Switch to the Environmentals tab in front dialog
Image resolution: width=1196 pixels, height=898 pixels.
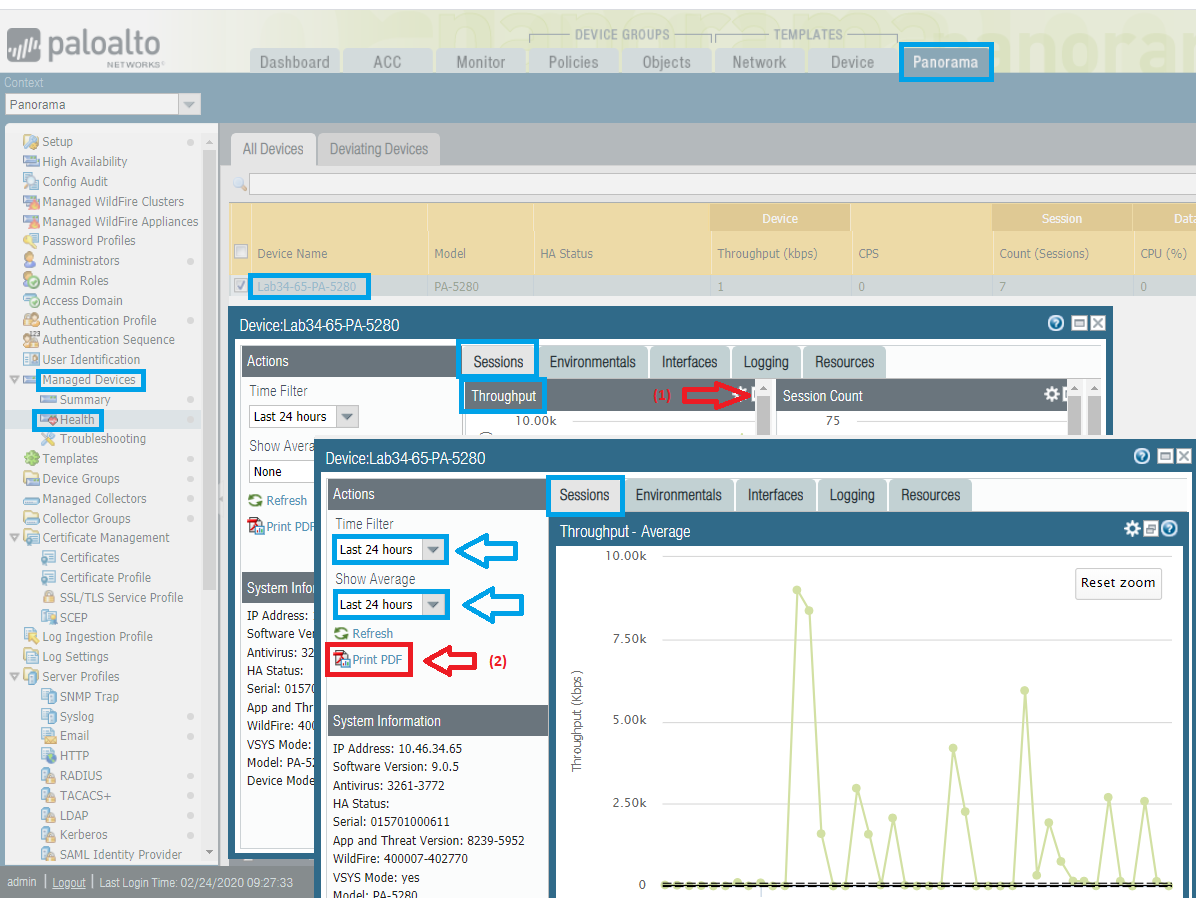678,495
